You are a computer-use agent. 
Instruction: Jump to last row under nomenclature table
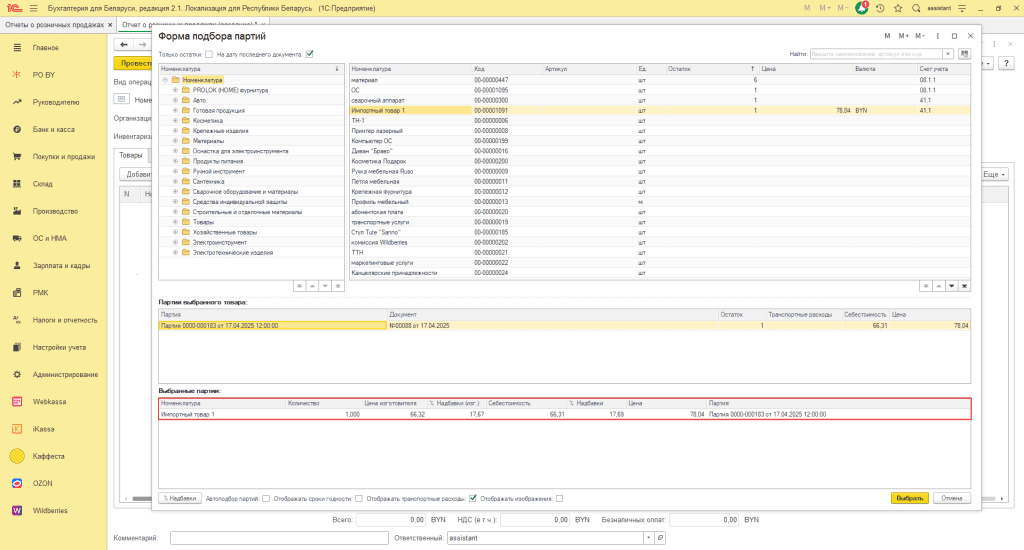(965, 286)
